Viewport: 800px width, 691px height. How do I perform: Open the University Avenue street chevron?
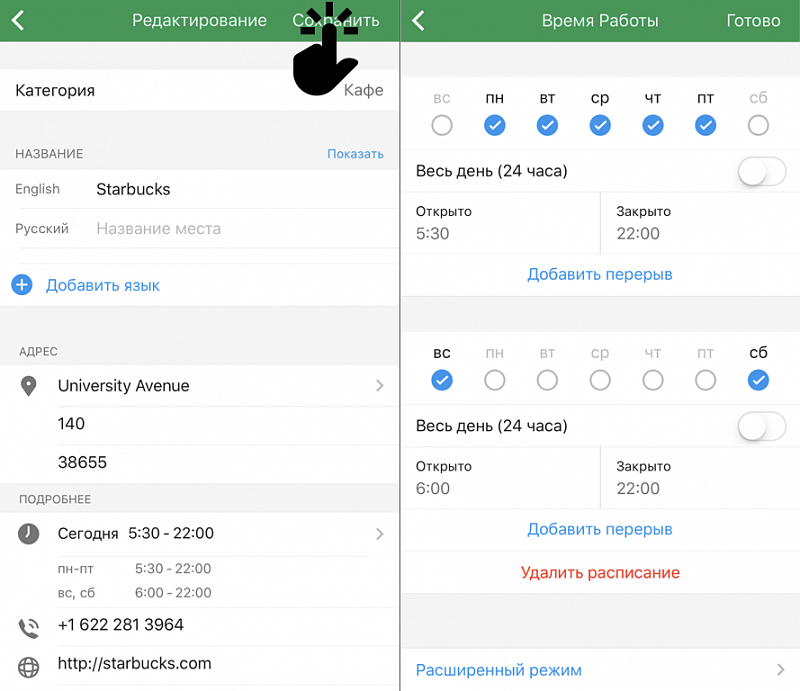tap(380, 386)
